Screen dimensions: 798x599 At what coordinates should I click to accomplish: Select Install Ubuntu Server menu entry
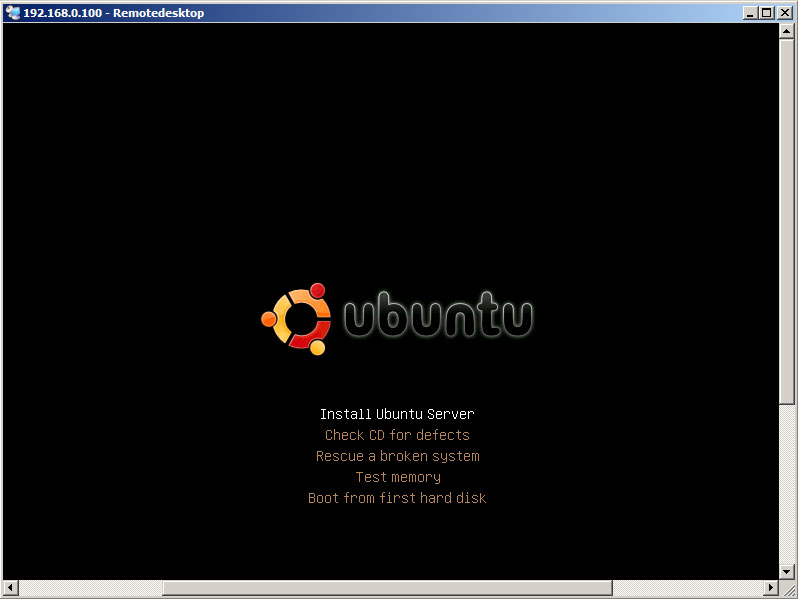click(397, 414)
